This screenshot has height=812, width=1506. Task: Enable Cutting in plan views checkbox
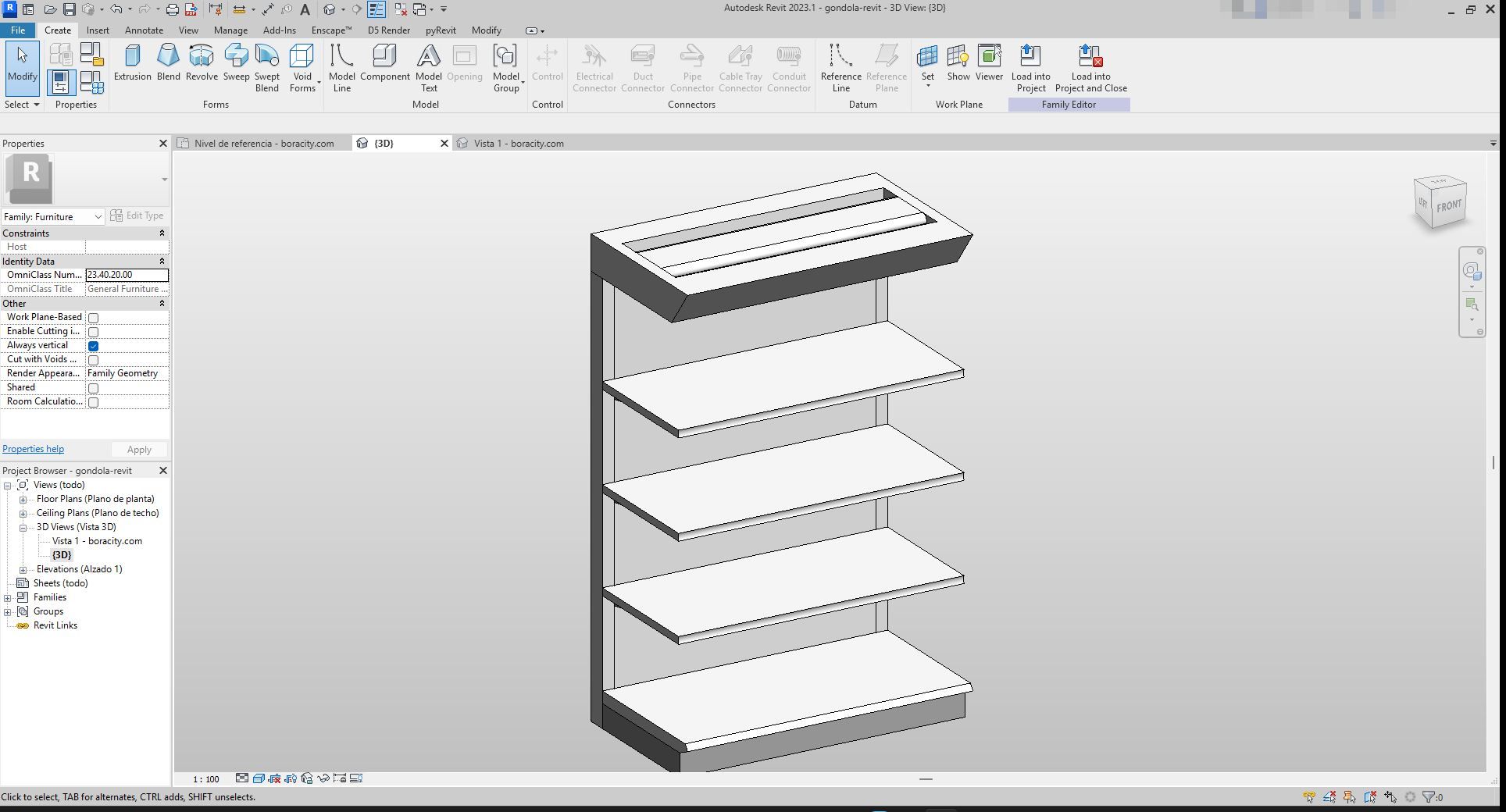pos(93,332)
